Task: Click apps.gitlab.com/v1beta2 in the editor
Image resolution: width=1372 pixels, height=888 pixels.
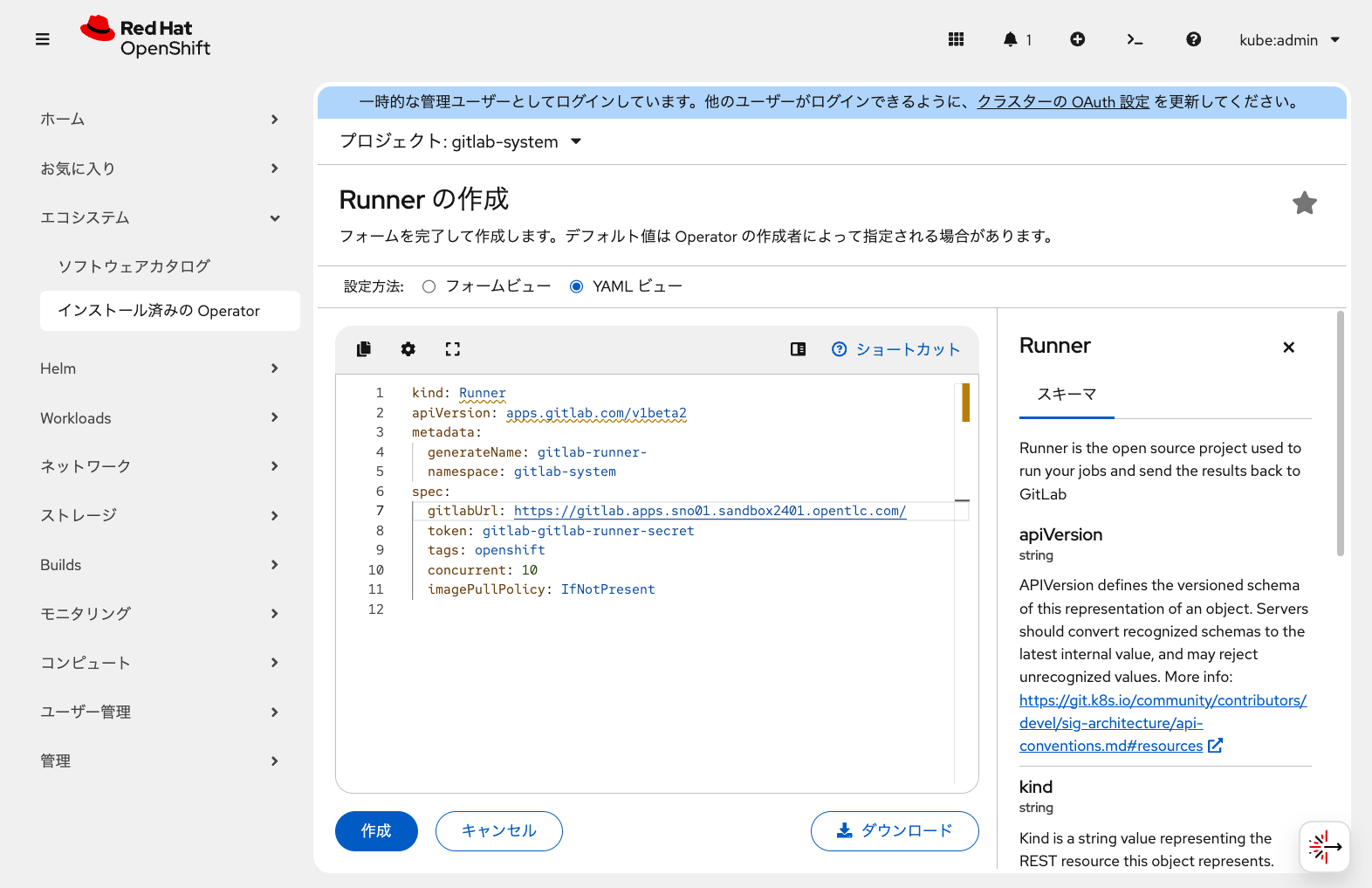Action: (596, 413)
